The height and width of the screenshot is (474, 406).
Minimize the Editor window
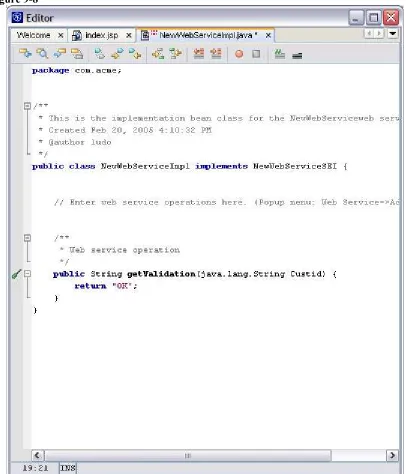point(356,18)
